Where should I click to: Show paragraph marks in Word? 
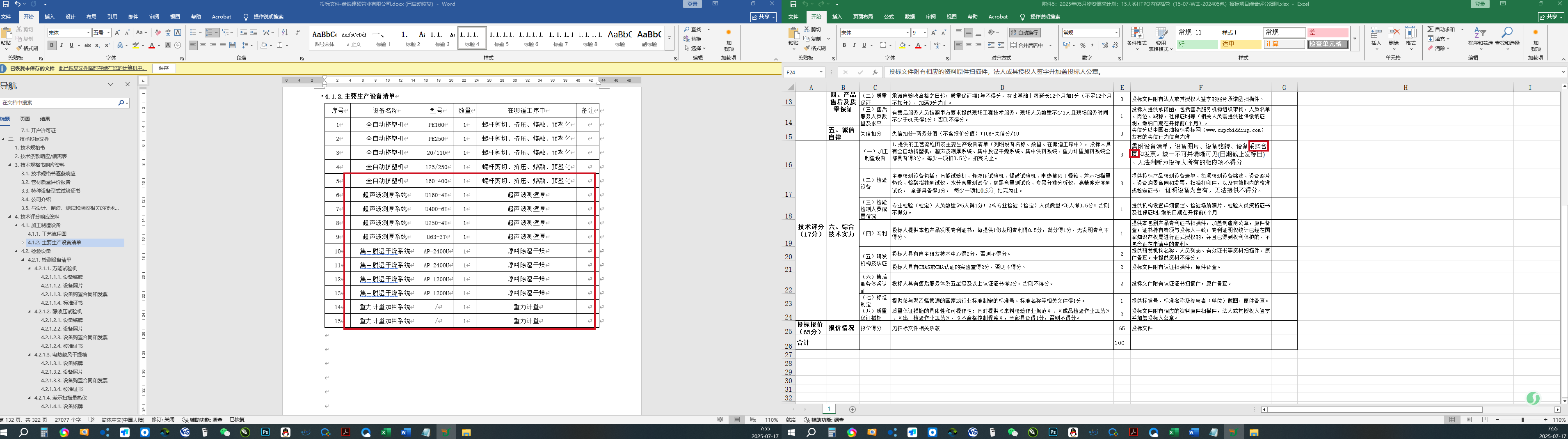298,32
